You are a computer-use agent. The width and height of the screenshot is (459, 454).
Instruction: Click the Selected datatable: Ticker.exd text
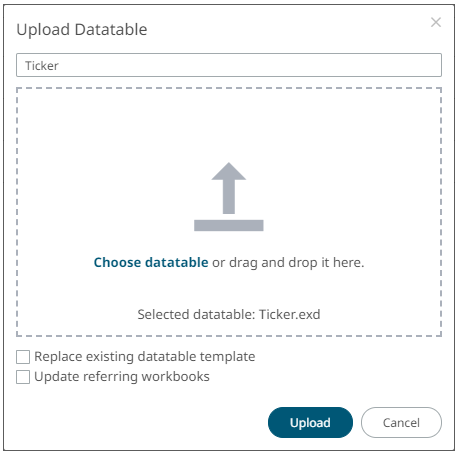229,314
